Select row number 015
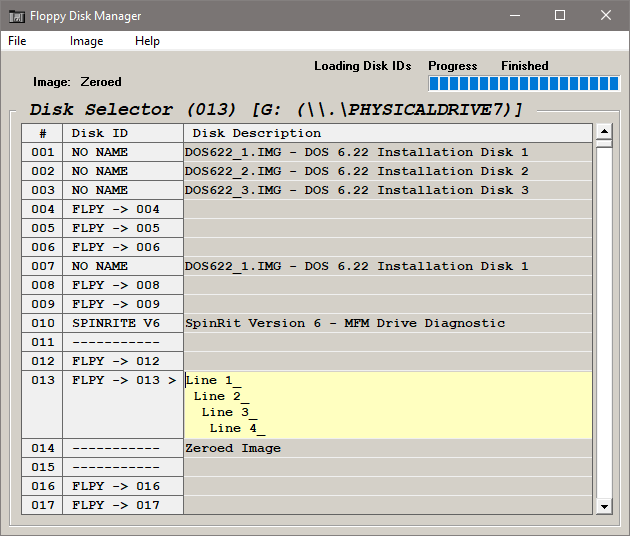 (x=43, y=467)
